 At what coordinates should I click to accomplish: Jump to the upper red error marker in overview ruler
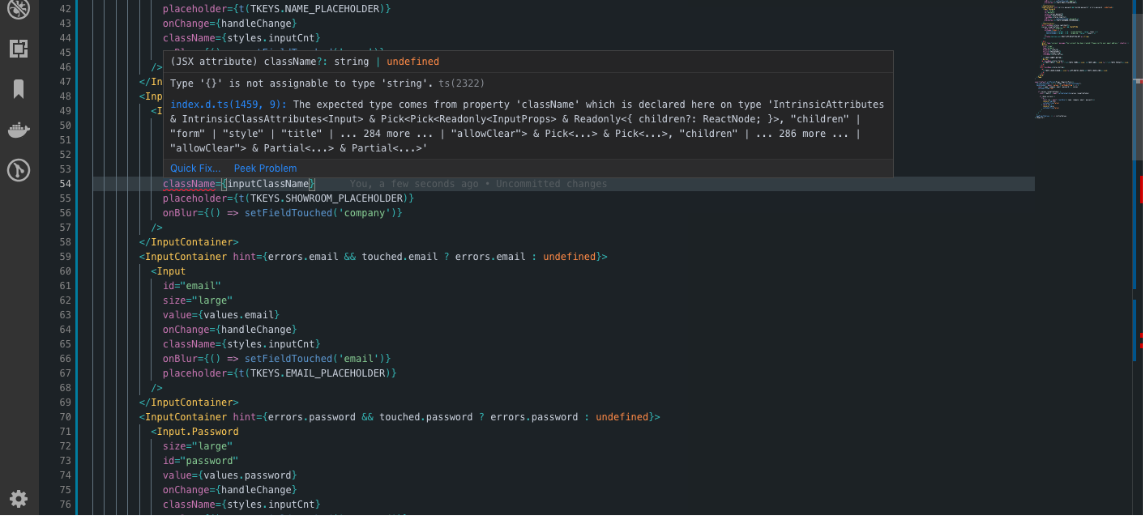pos(1138,188)
